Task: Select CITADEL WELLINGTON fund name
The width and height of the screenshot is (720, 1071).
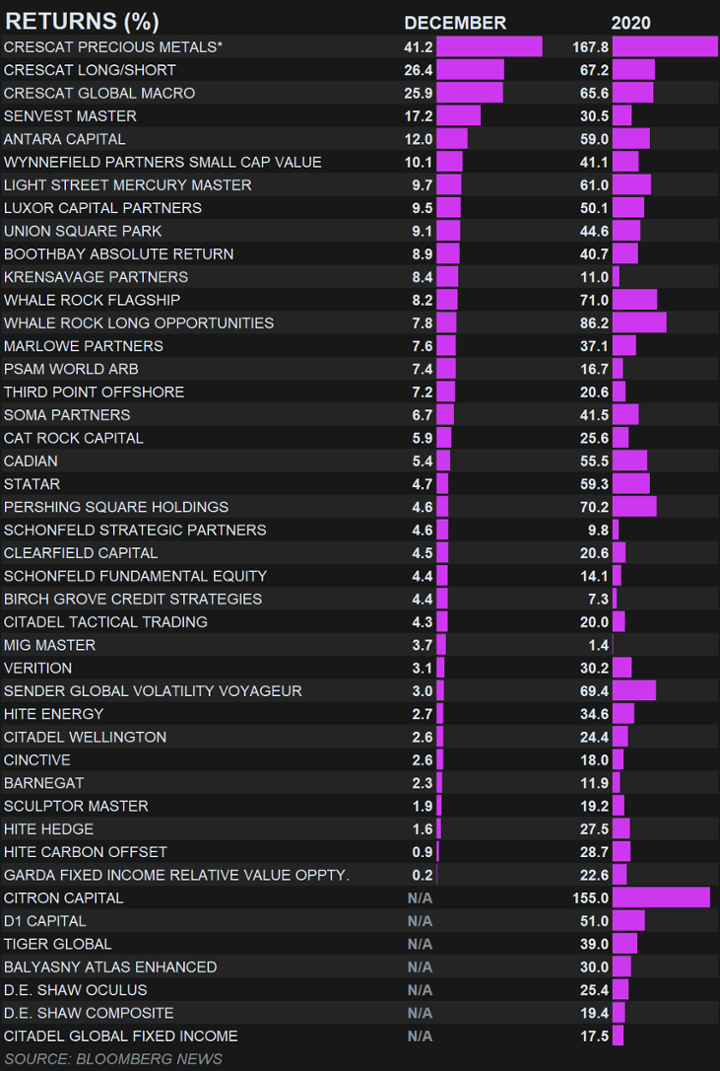Action: tap(85, 737)
